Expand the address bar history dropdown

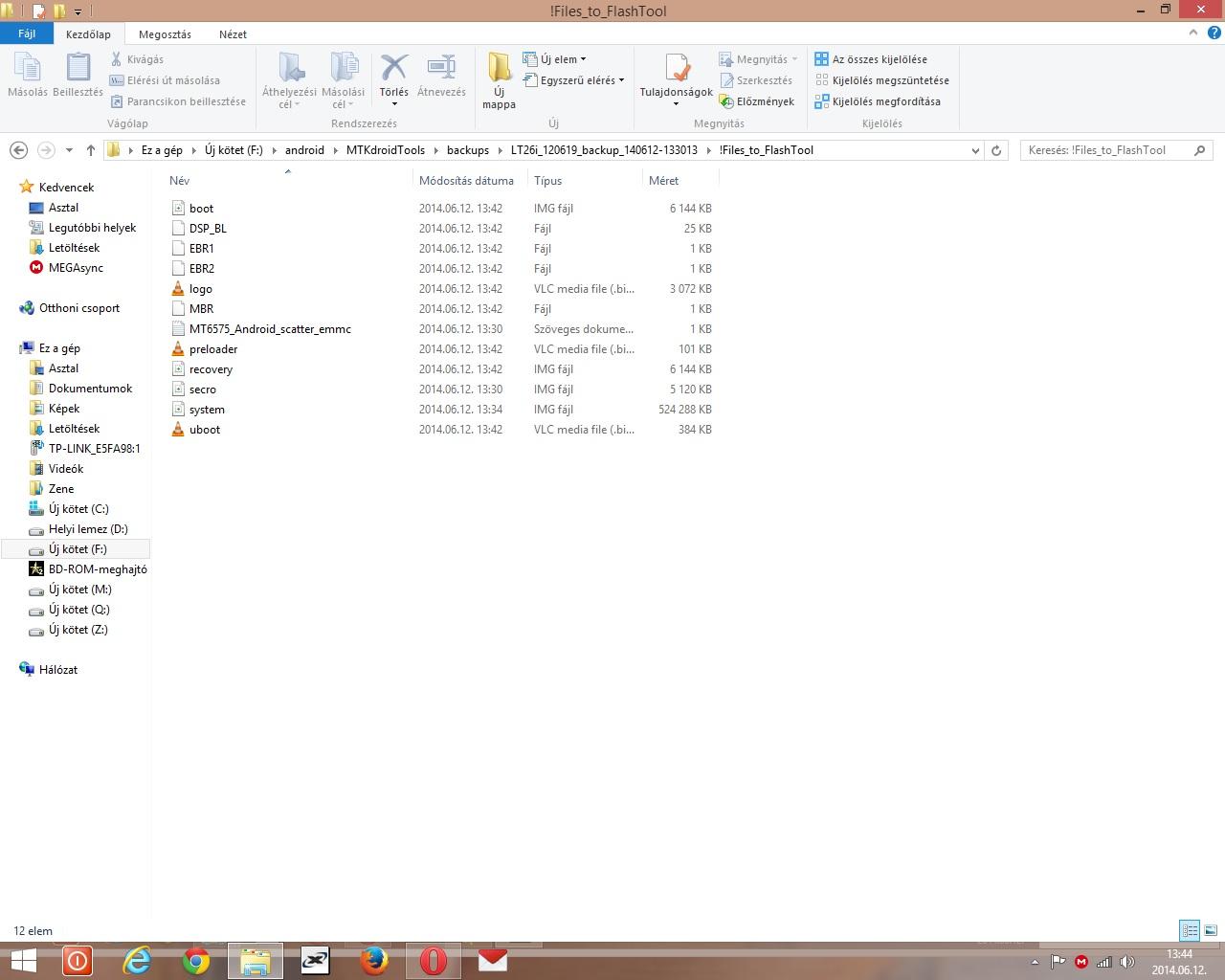coord(975,150)
